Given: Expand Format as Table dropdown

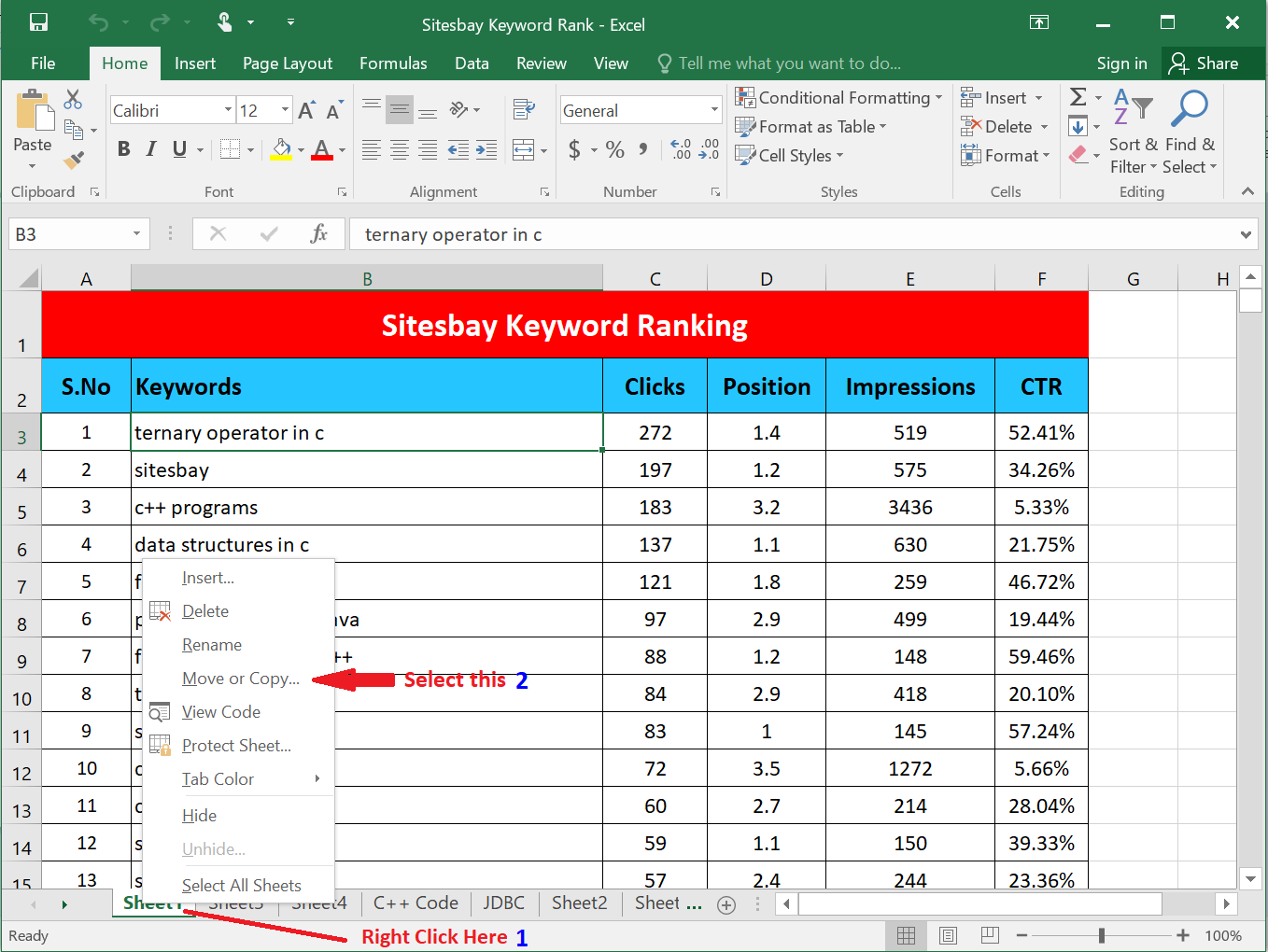Looking at the screenshot, I should pos(882,127).
